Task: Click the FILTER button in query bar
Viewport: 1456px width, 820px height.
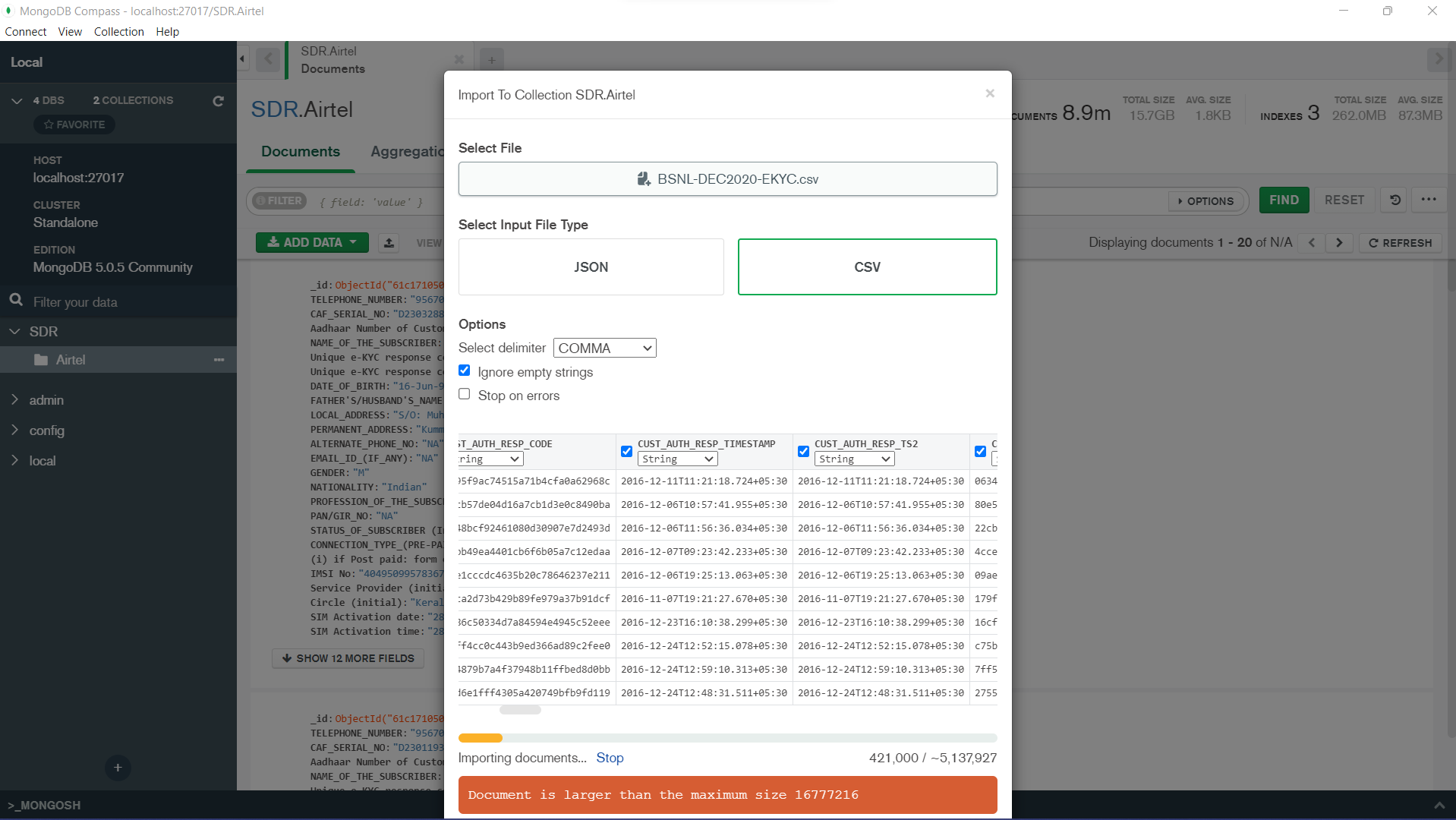Action: [279, 200]
